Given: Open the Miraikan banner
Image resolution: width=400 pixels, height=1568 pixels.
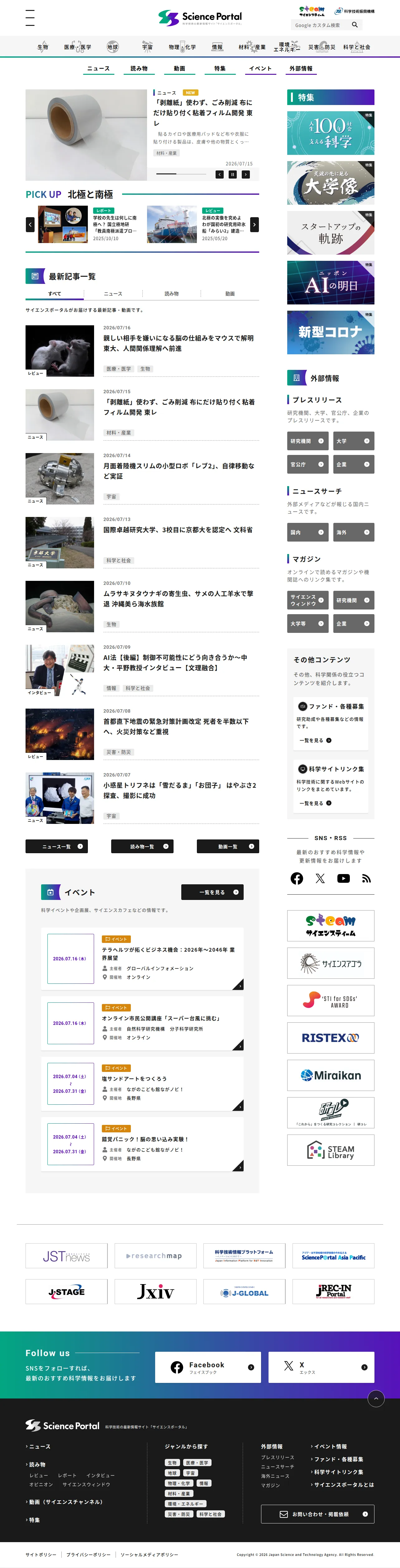Looking at the screenshot, I should coord(331,1076).
